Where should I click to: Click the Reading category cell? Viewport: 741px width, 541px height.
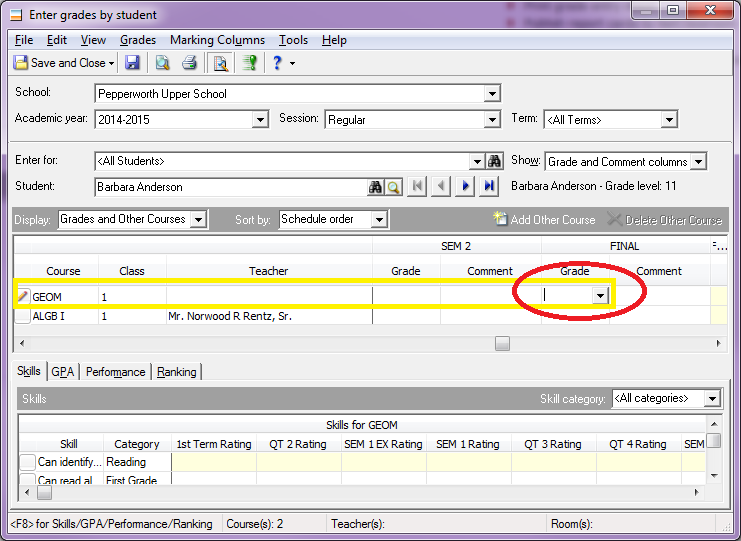click(137, 462)
